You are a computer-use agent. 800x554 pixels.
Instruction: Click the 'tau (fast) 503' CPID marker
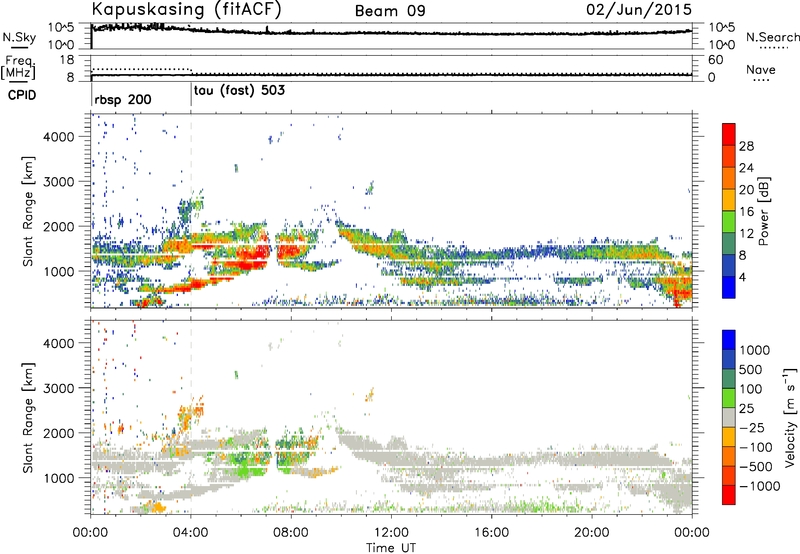click(239, 91)
